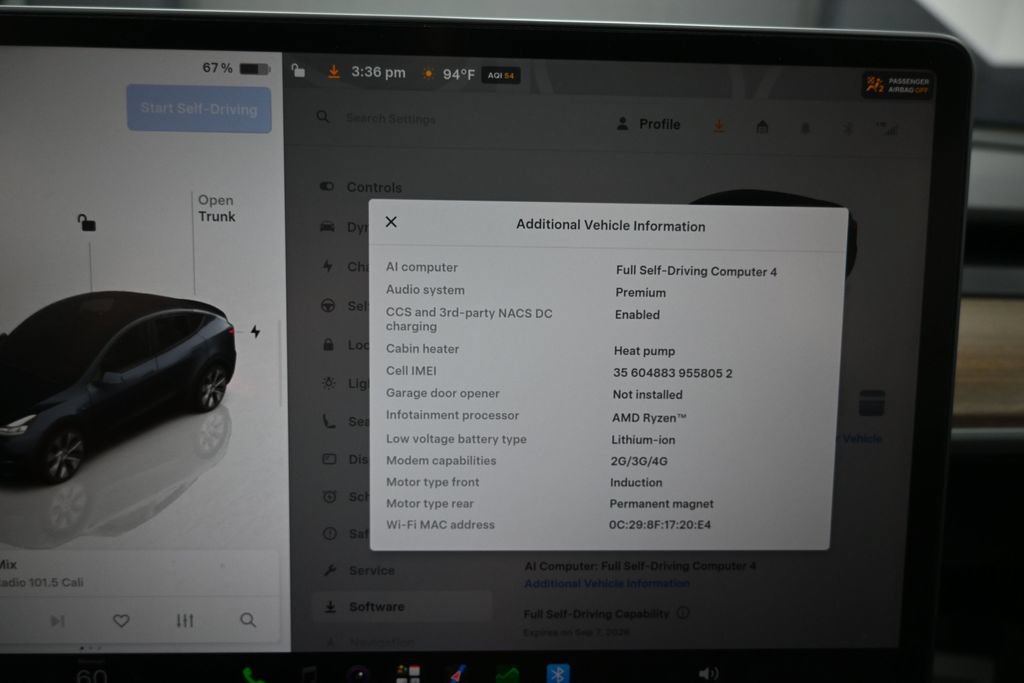Tap Open Trunk on the car view
Image resolution: width=1024 pixels, height=683 pixels.
pyautogui.click(x=216, y=208)
